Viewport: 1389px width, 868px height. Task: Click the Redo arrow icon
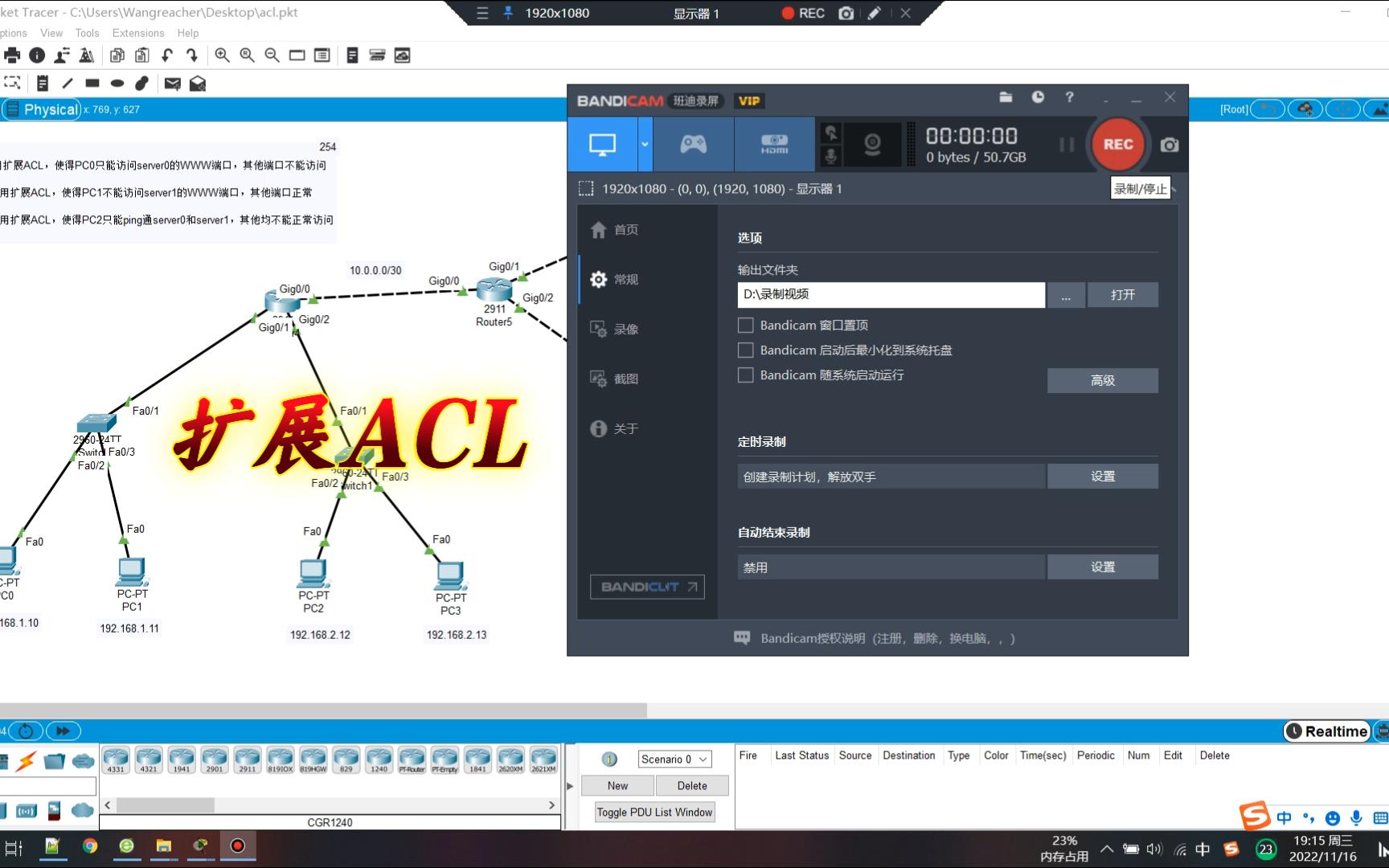coord(192,55)
